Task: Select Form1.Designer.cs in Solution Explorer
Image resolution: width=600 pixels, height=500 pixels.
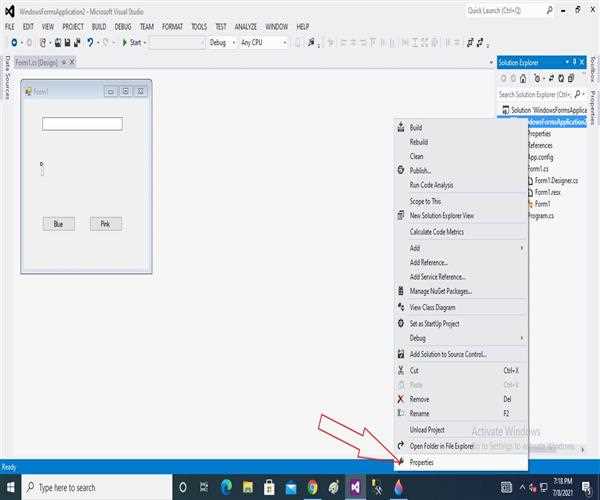Action: 555,180
